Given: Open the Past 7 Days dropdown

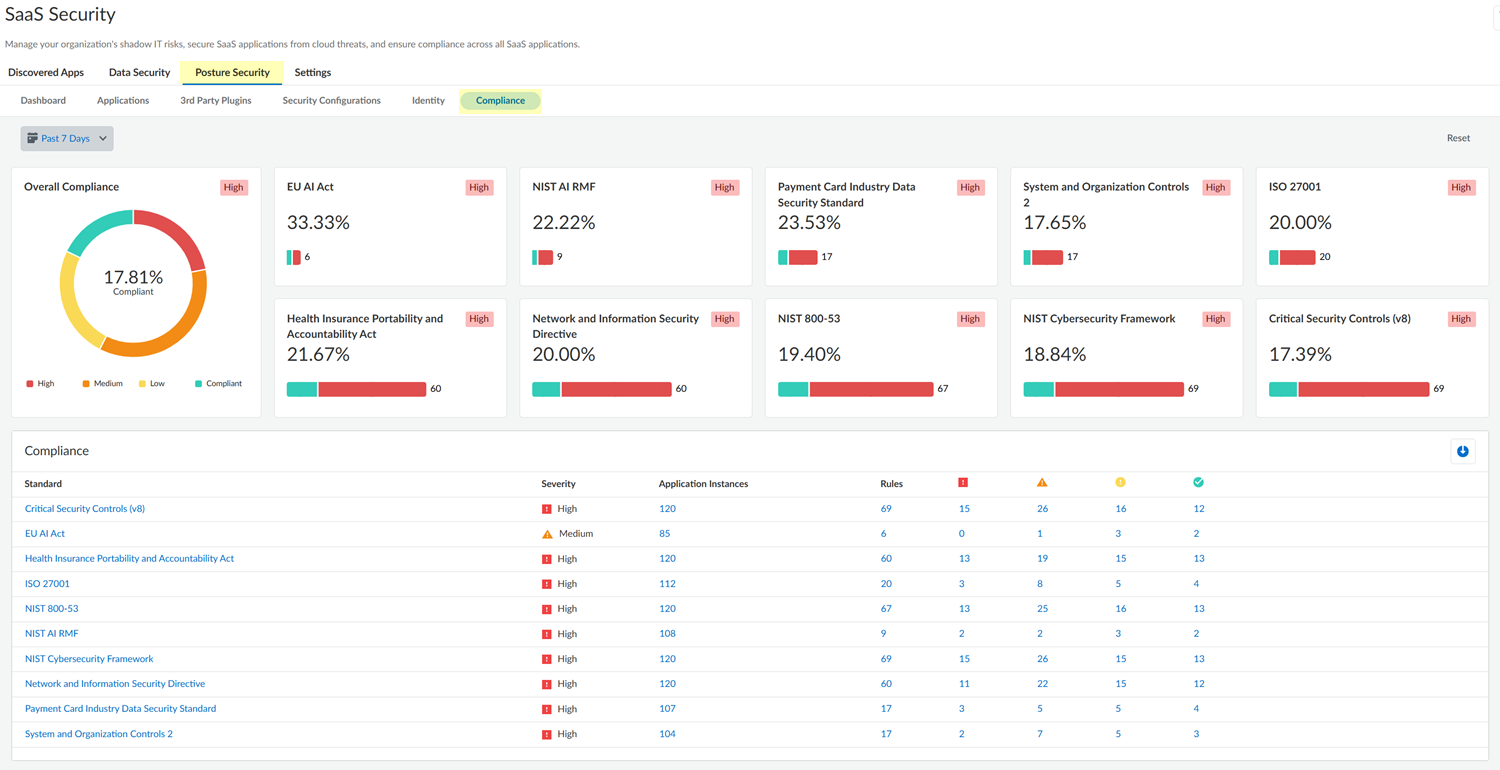Looking at the screenshot, I should 67,138.
